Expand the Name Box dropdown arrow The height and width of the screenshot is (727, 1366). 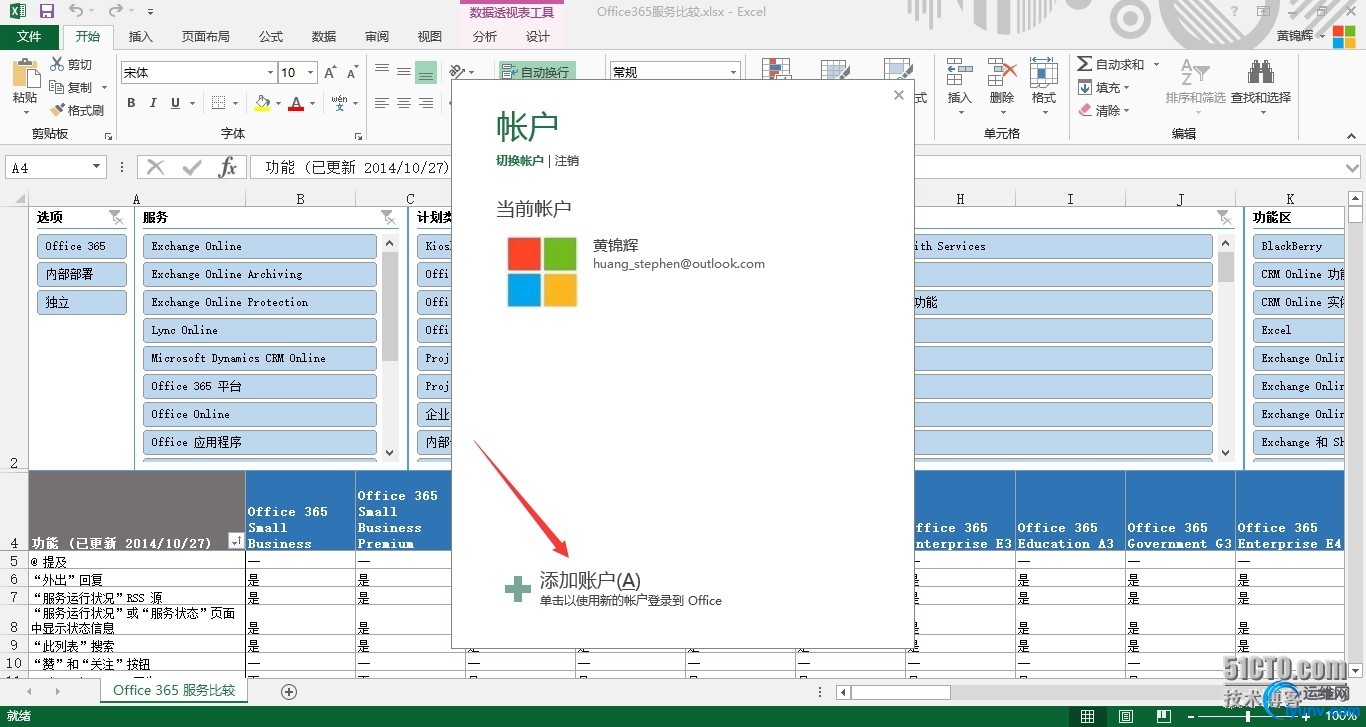coord(97,168)
